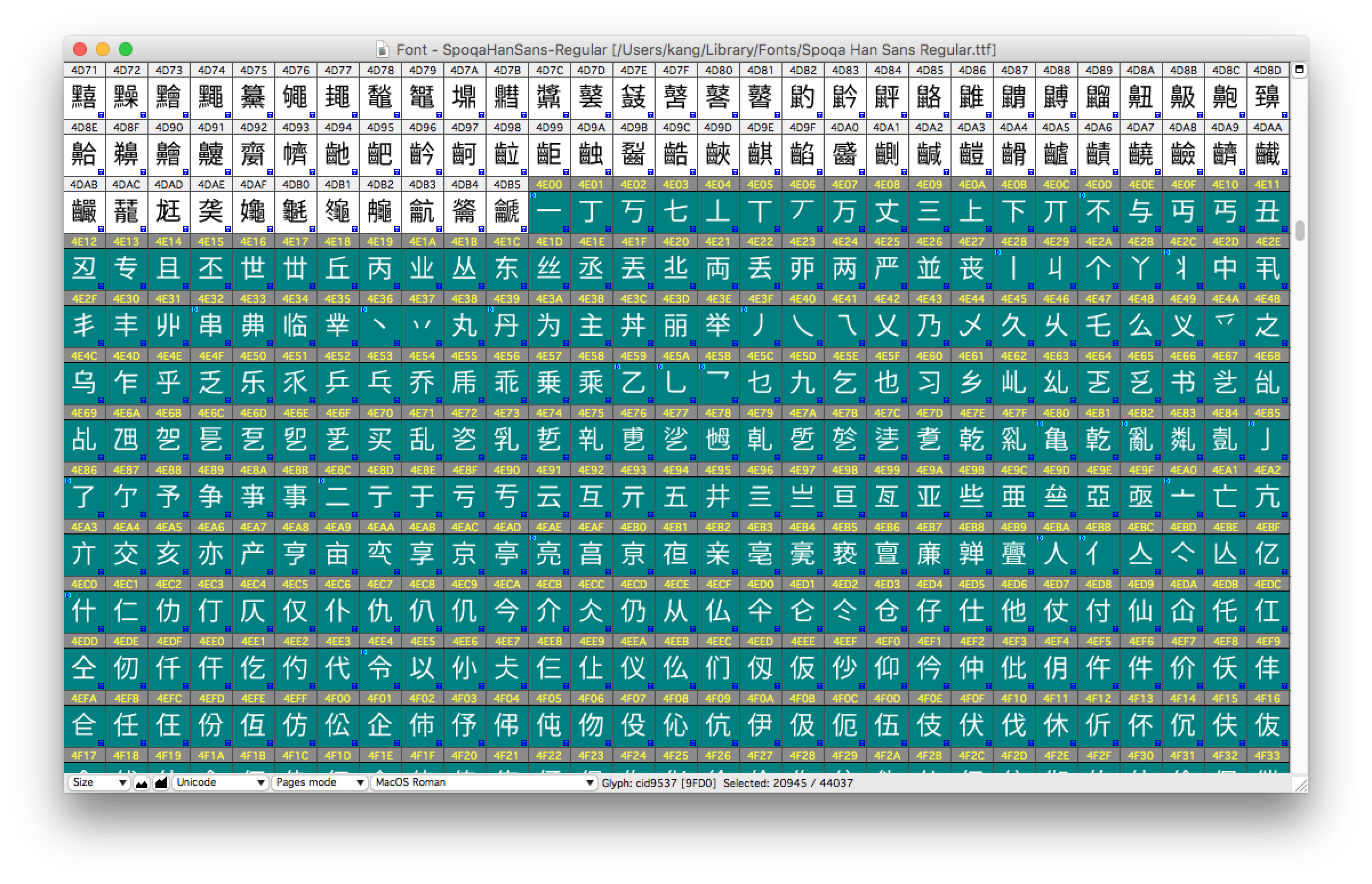Click the smaller glyph cells mountain icon
1372x884 pixels.
(x=142, y=783)
